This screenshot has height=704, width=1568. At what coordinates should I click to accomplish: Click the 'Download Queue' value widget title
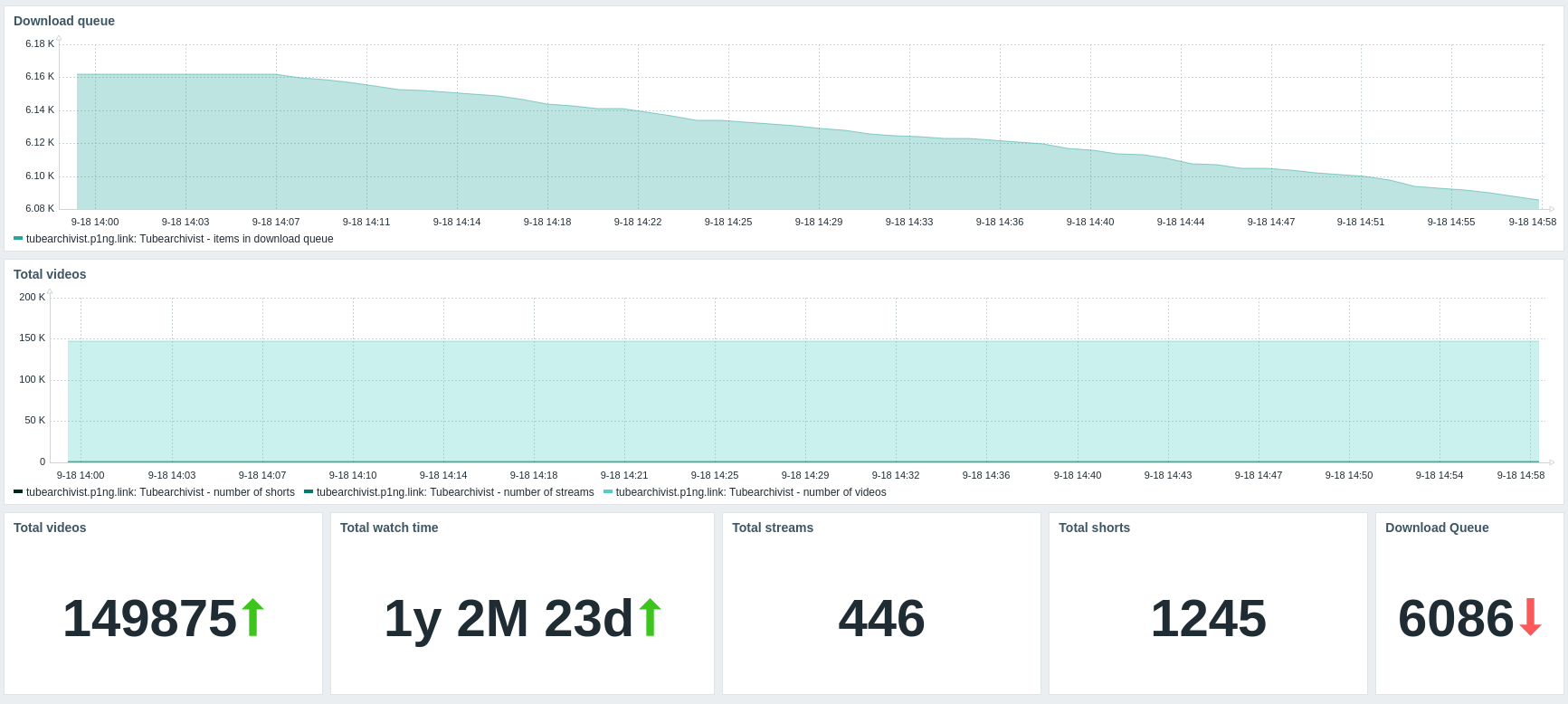[1437, 528]
